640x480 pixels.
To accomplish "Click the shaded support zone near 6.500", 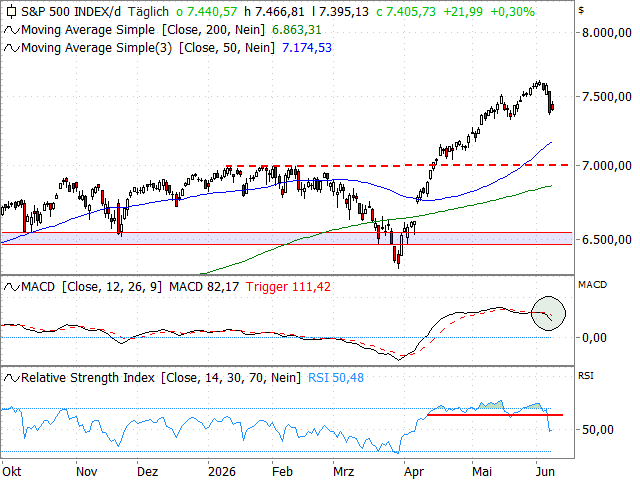I will (x=287, y=239).
